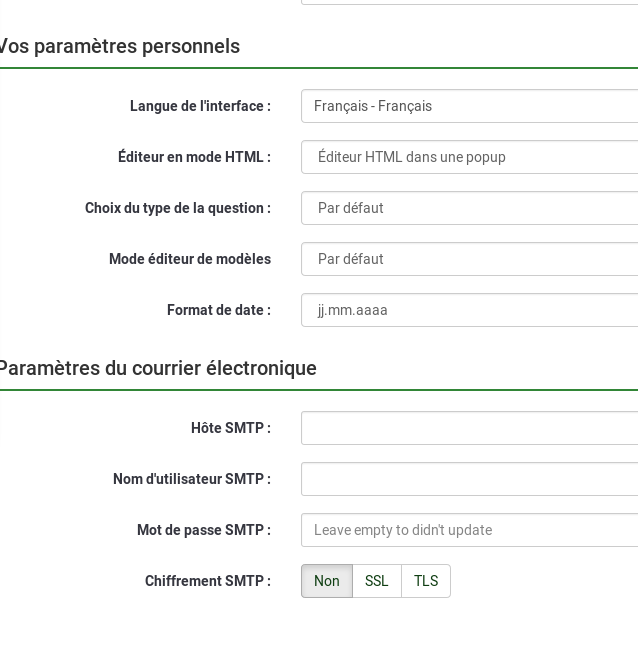Choose SSL encryption option
This screenshot has height=655, width=638.
click(377, 581)
